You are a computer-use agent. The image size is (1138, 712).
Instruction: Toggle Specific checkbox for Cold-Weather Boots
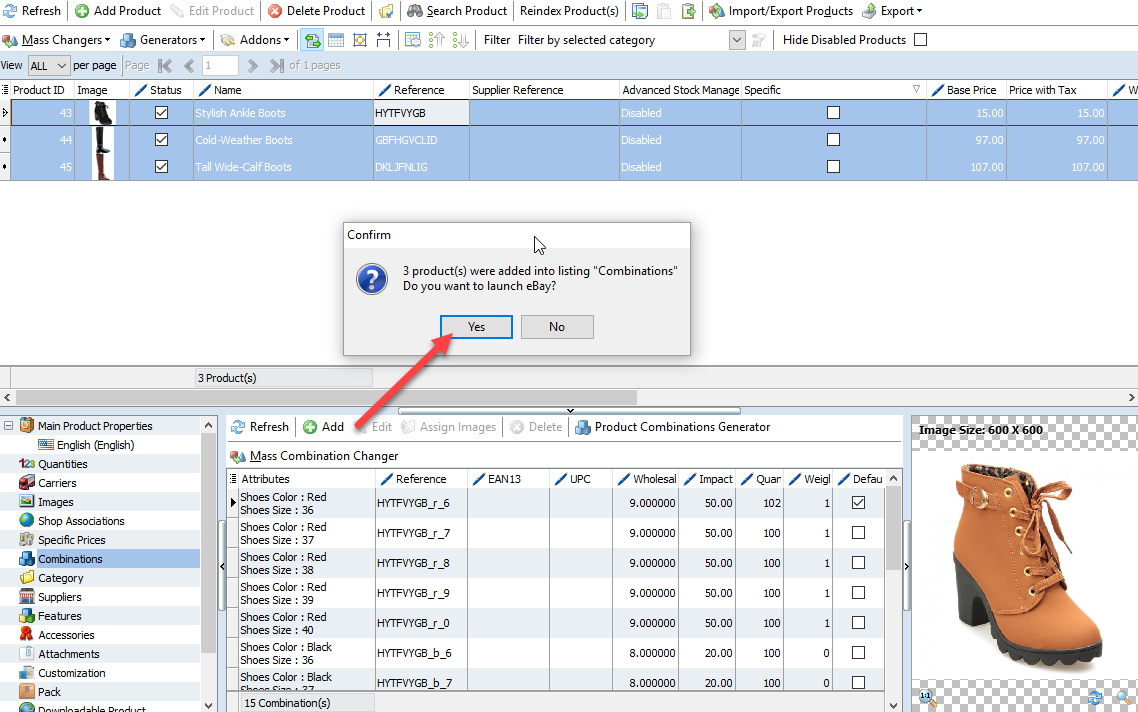coord(833,140)
